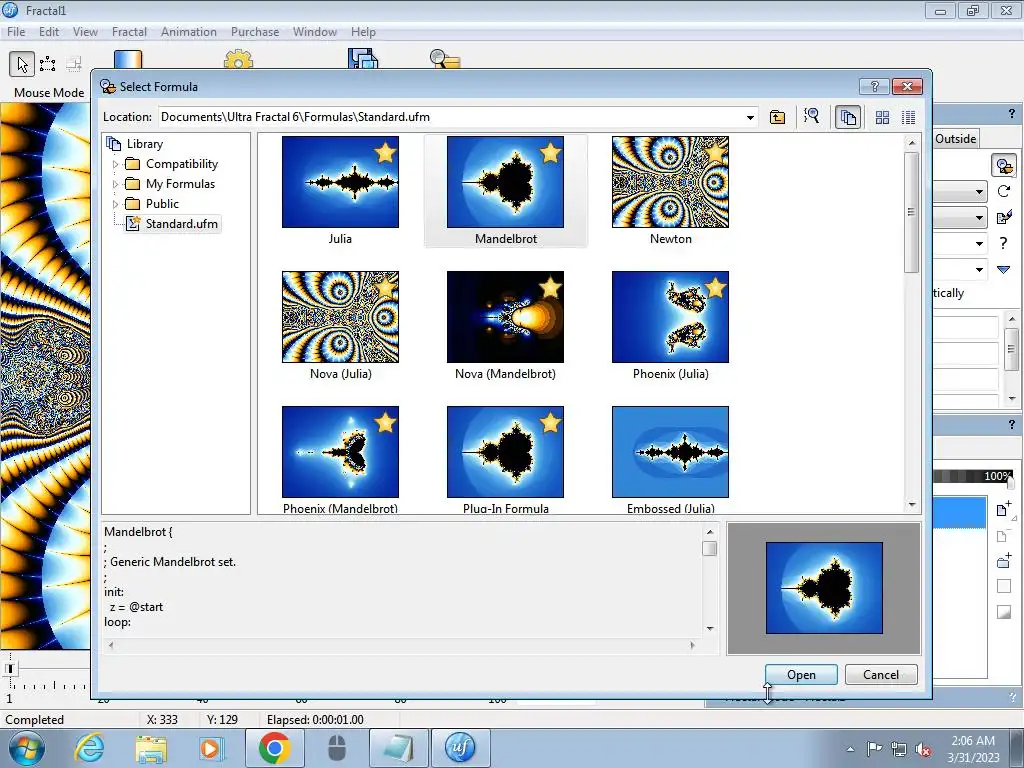Open the Window menu
Image resolution: width=1024 pixels, height=768 pixels.
pyautogui.click(x=315, y=31)
